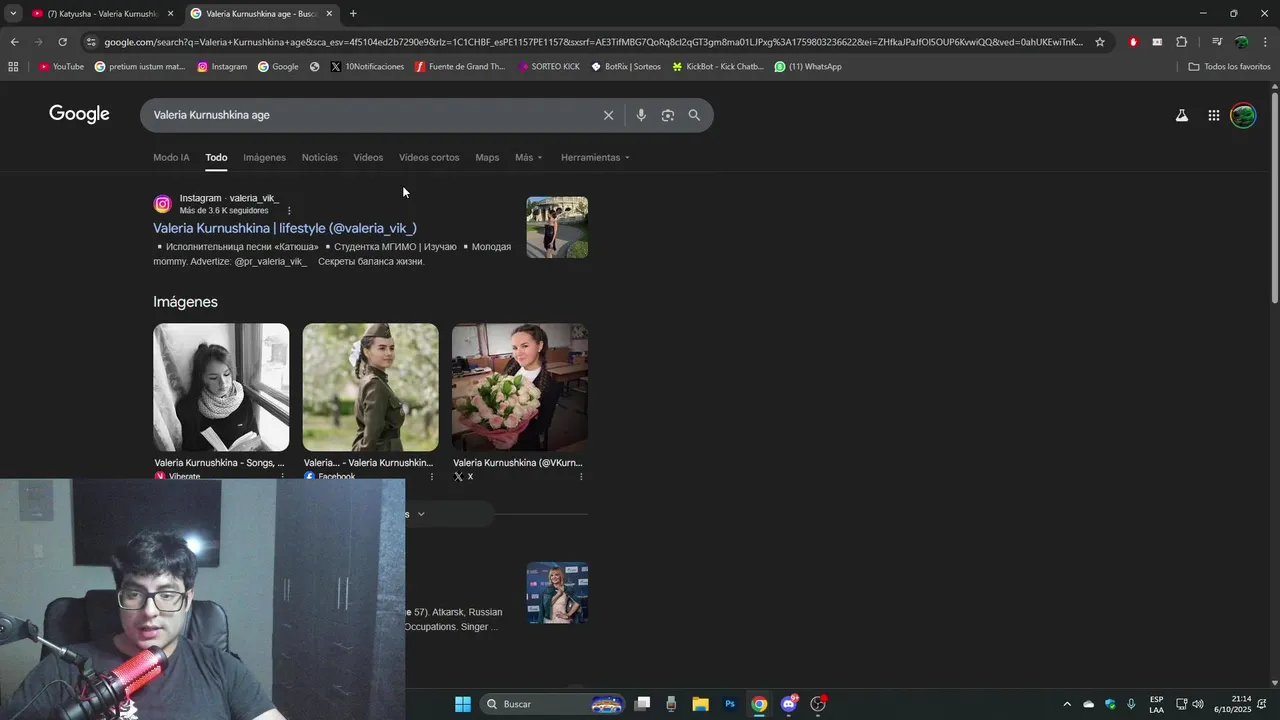The width and height of the screenshot is (1280, 720).
Task: Expand the Herramientas dropdown
Action: click(x=595, y=157)
